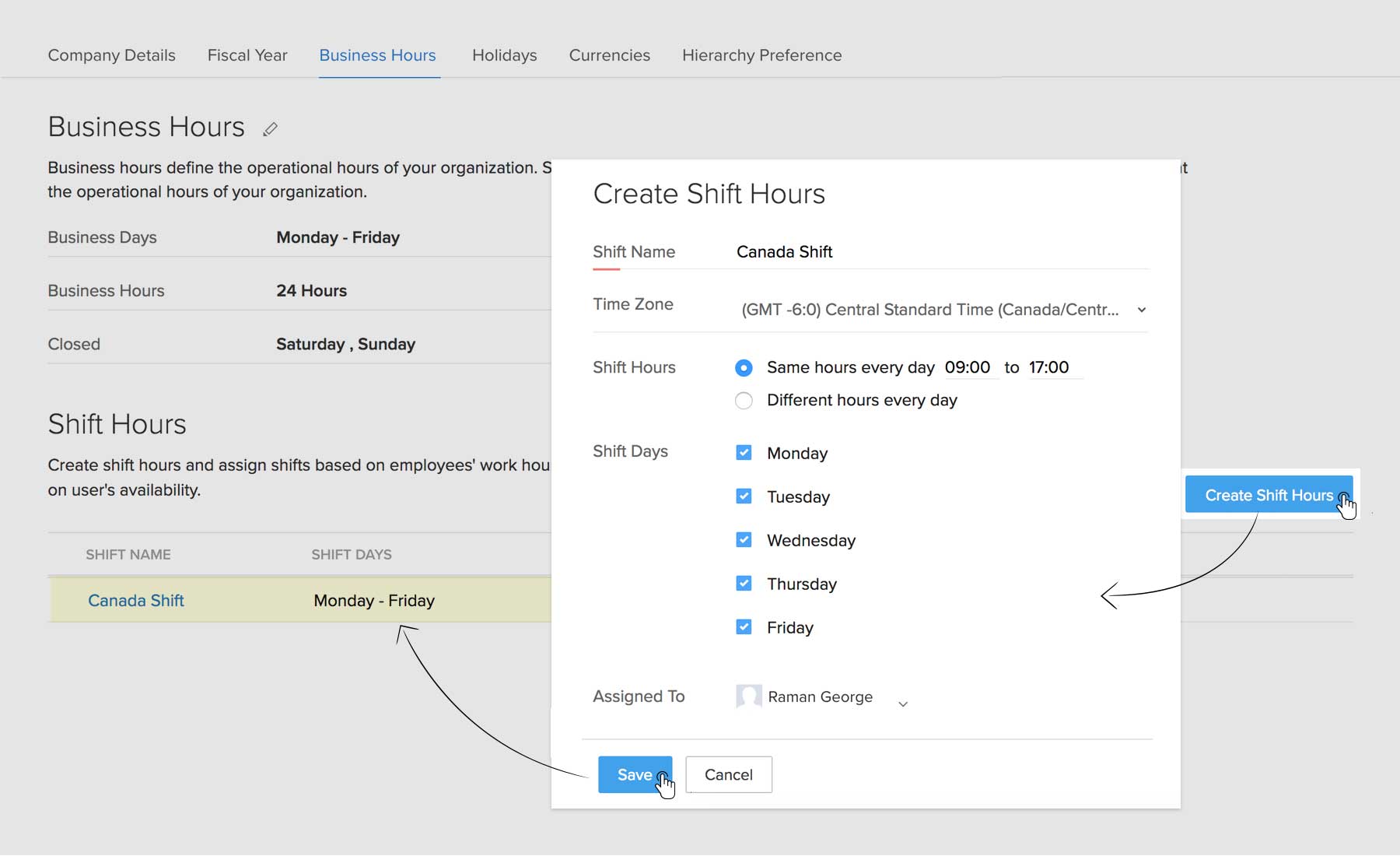Select Same hours every day option
This screenshot has width=1400, height=856.
744,367
